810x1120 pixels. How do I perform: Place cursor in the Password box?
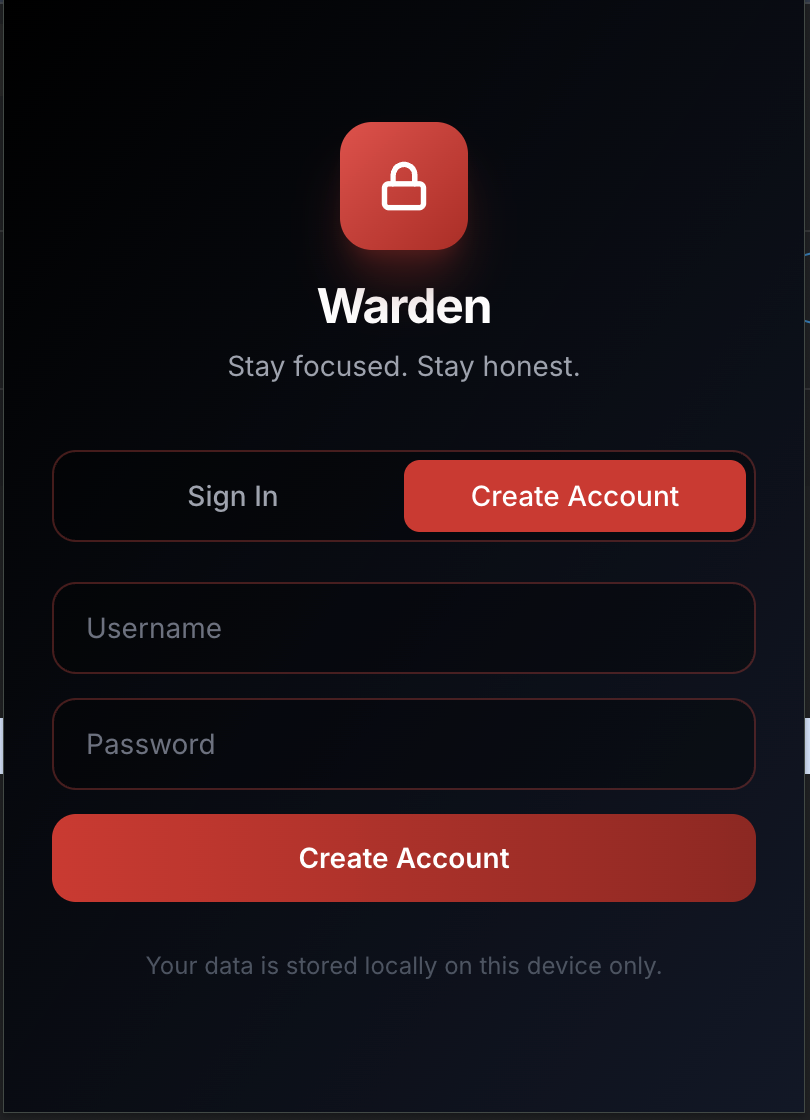click(404, 744)
